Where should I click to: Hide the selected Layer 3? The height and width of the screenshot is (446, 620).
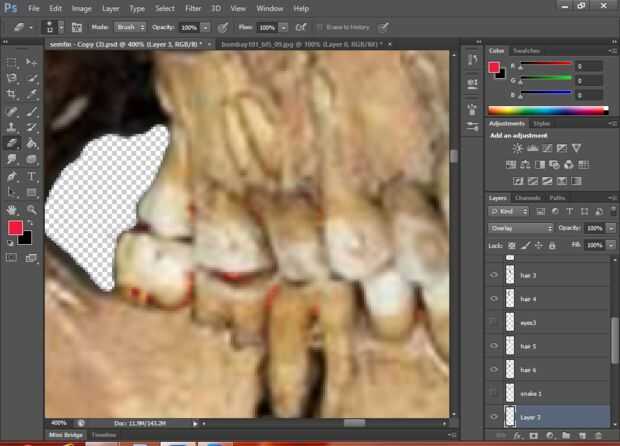pyautogui.click(x=494, y=417)
